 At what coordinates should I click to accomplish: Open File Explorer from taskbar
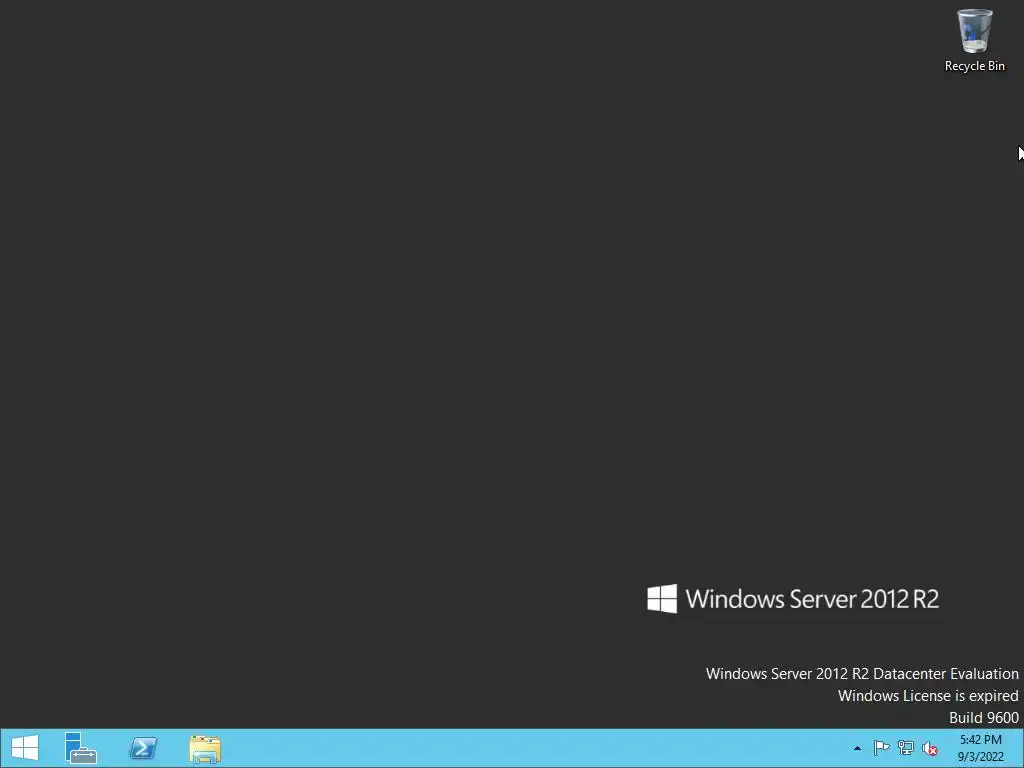pos(205,748)
